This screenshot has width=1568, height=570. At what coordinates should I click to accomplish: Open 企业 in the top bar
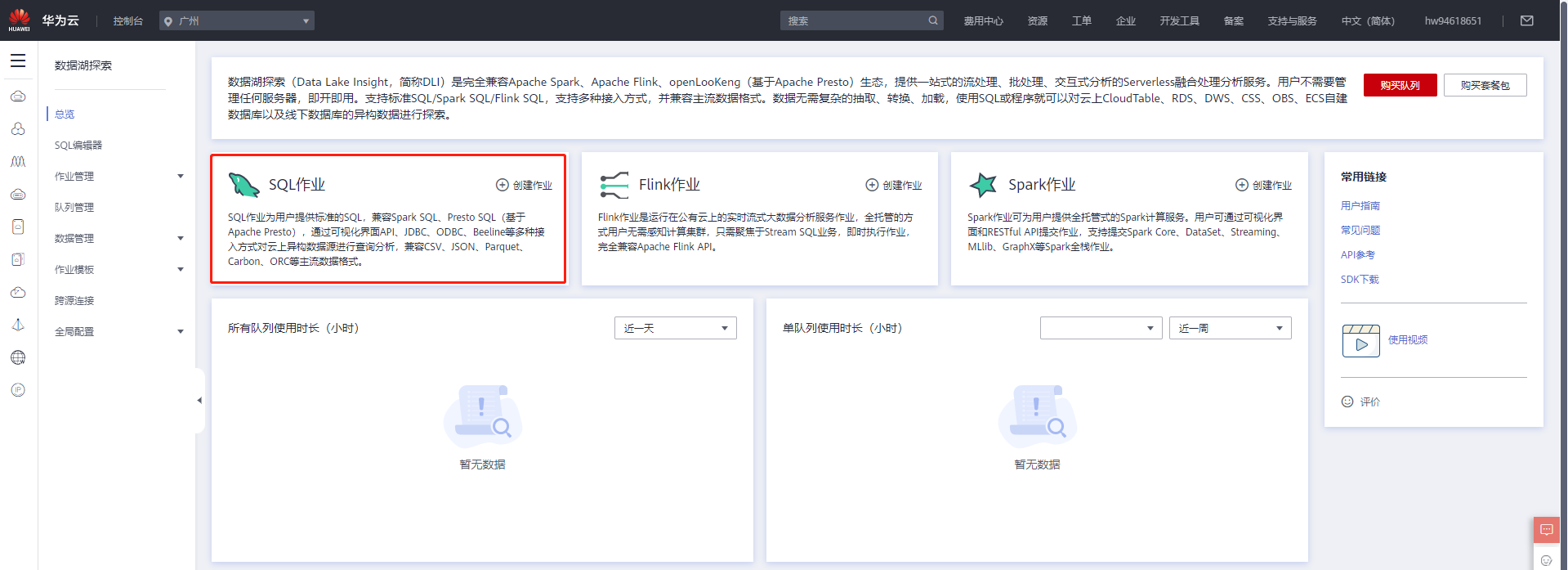click(1126, 21)
